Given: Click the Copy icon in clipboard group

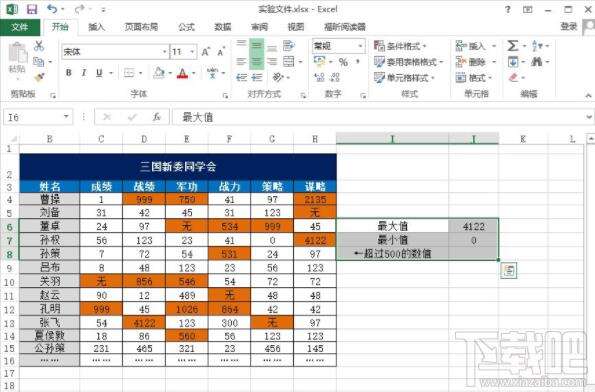Looking at the screenshot, I should (x=39, y=61).
